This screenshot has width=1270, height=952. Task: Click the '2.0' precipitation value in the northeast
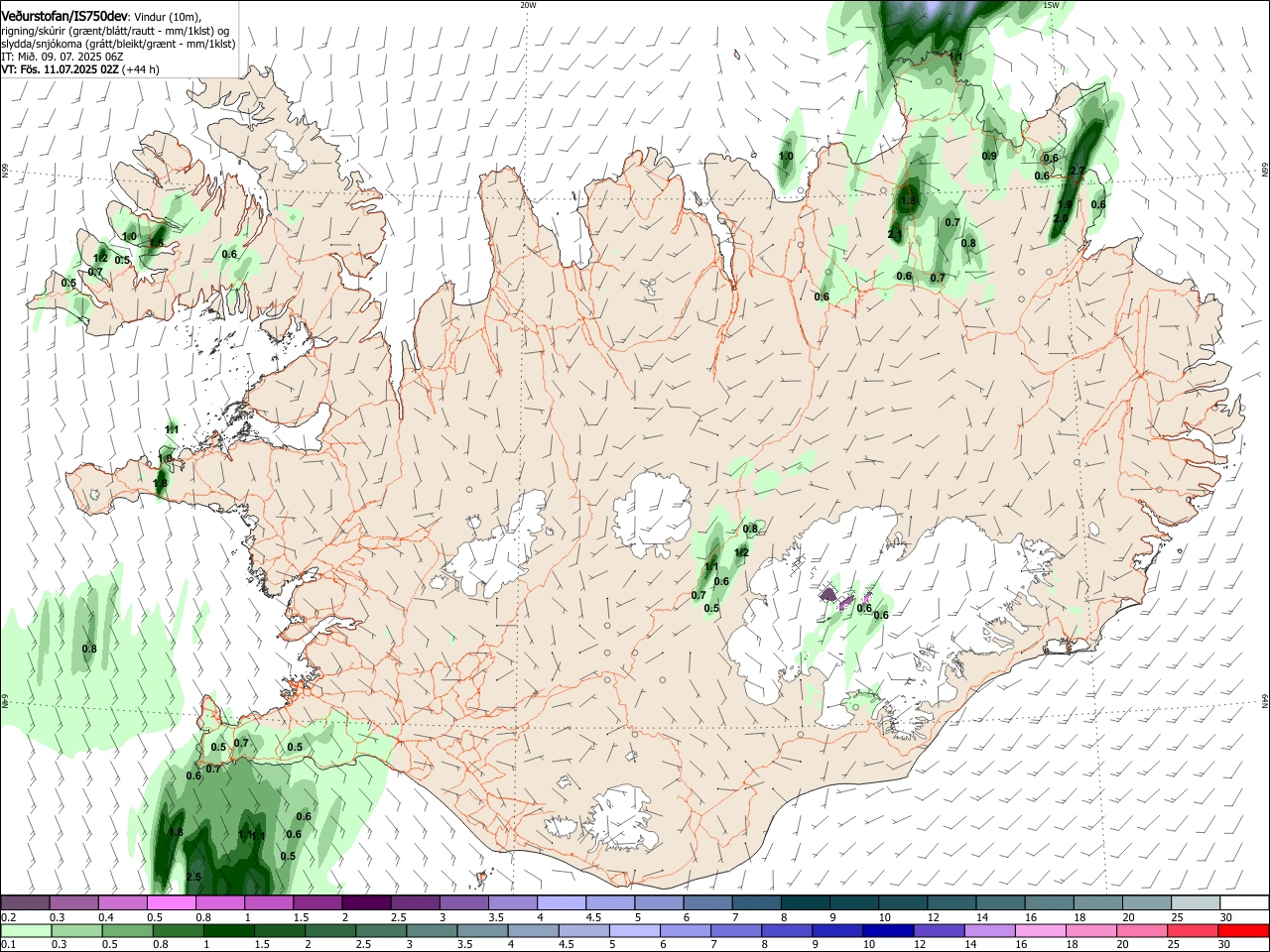(x=1061, y=218)
